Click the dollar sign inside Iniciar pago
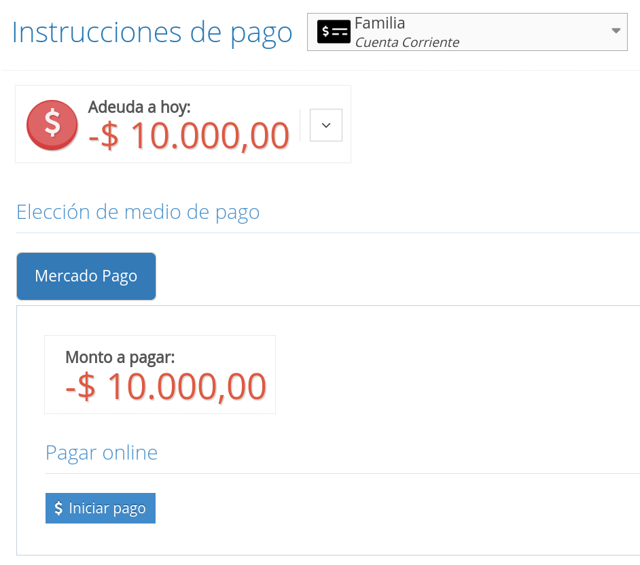The width and height of the screenshot is (640, 565). pyautogui.click(x=58, y=508)
